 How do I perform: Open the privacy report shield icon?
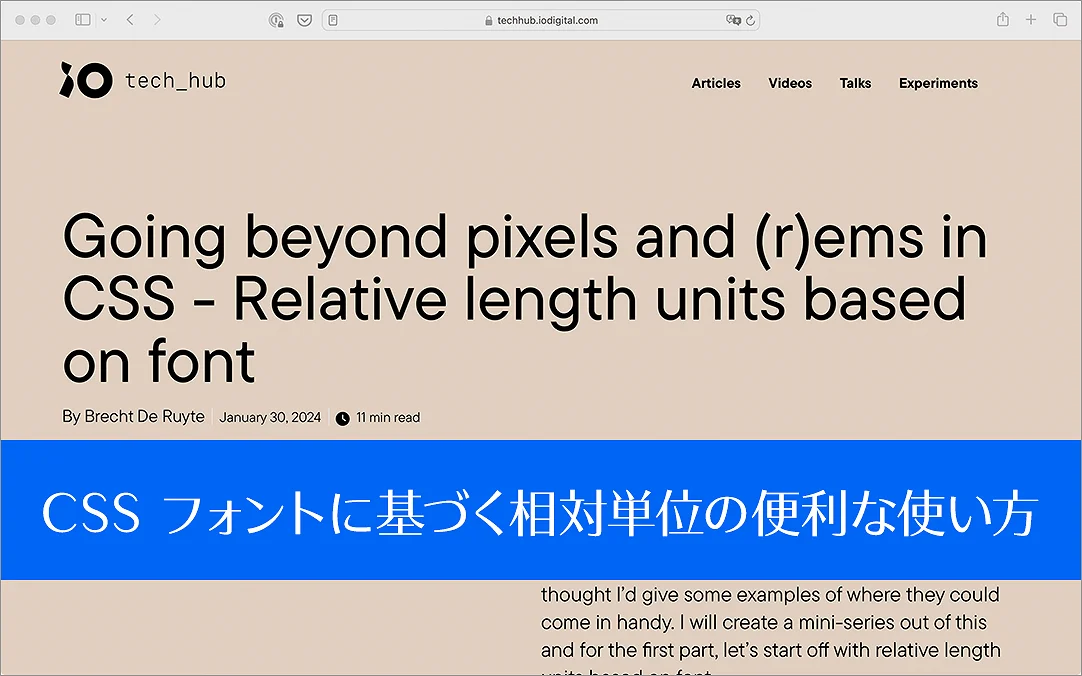276,20
